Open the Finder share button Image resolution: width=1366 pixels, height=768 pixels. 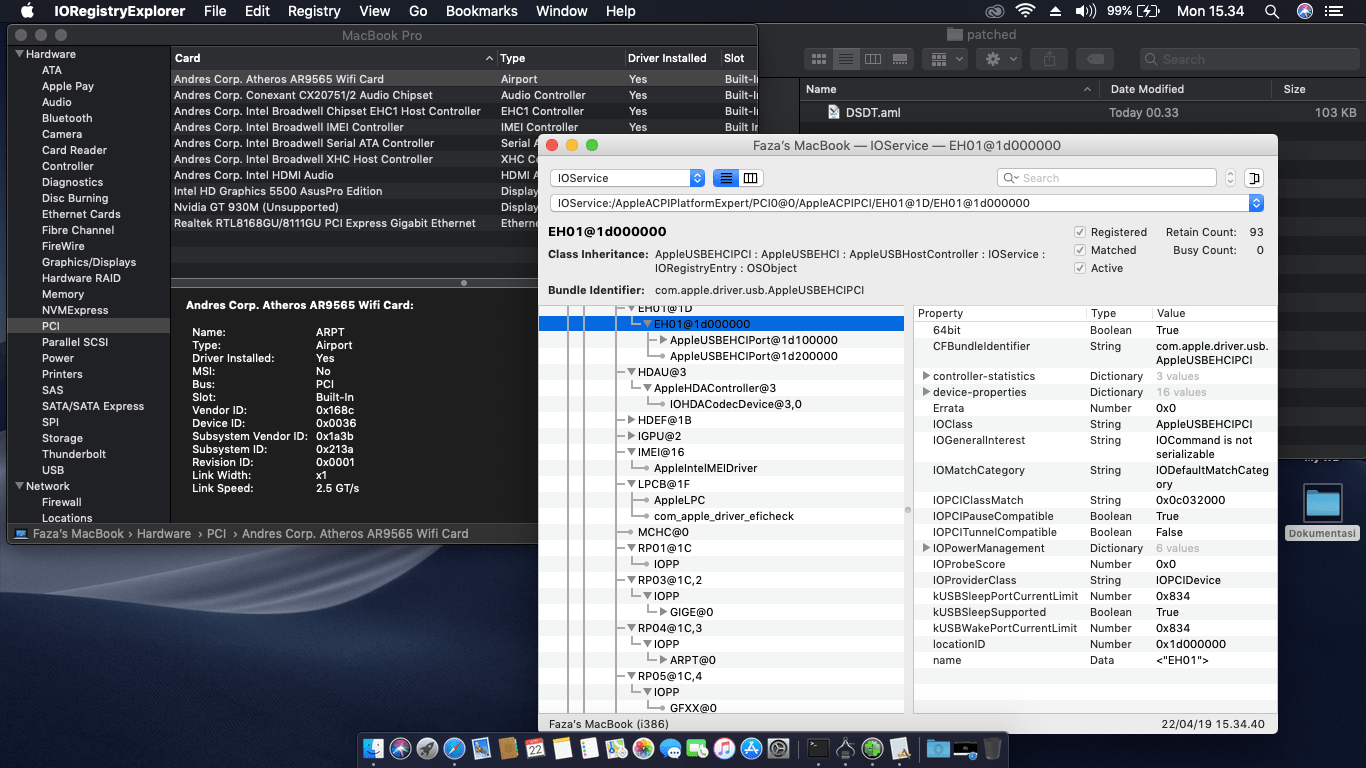1048,59
